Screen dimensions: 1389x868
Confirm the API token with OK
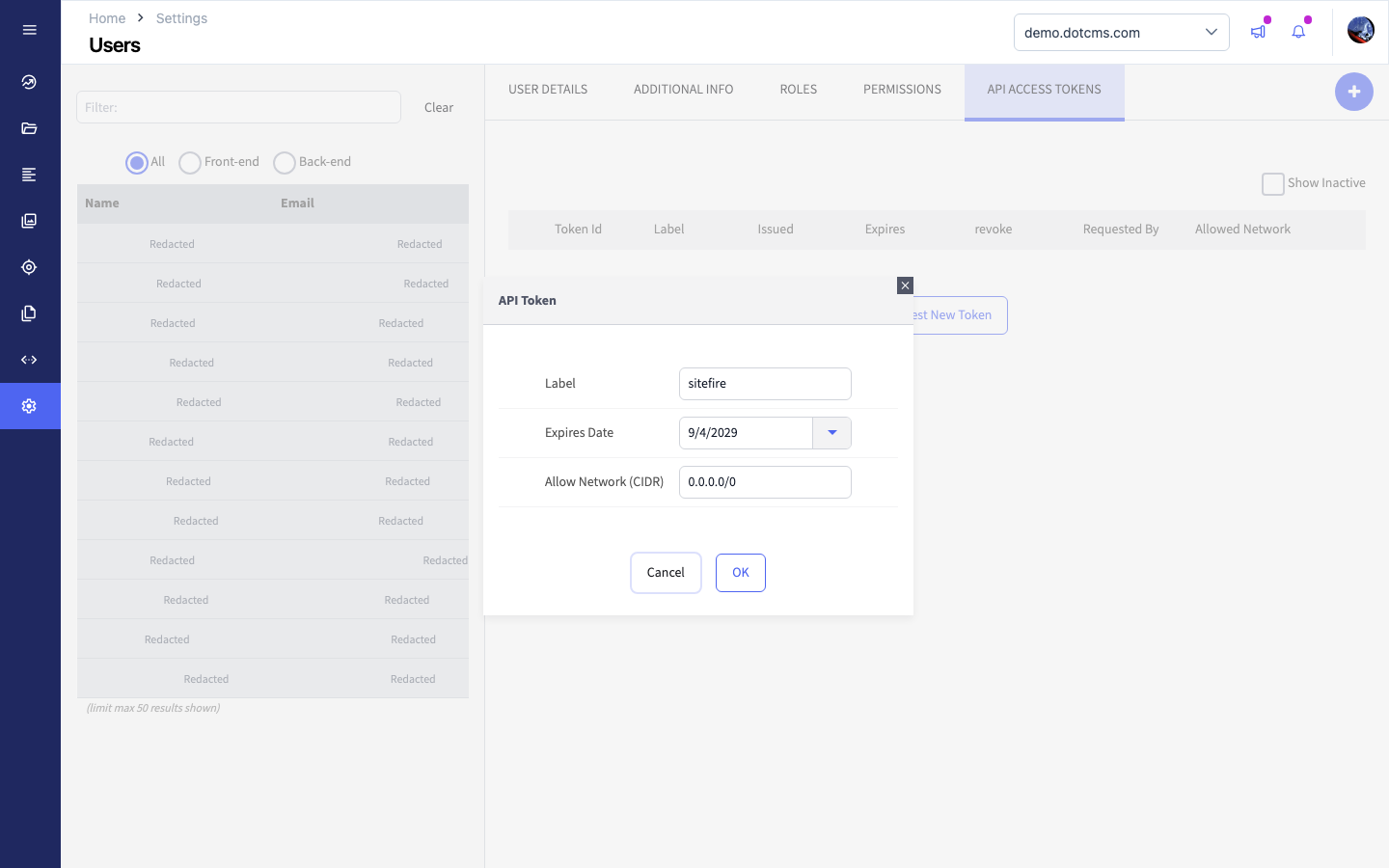(x=741, y=573)
